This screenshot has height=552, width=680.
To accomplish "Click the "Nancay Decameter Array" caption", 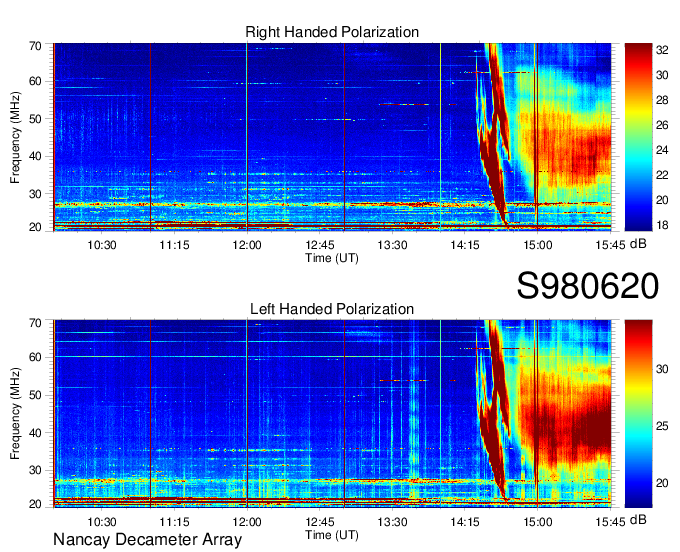I will (147, 540).
